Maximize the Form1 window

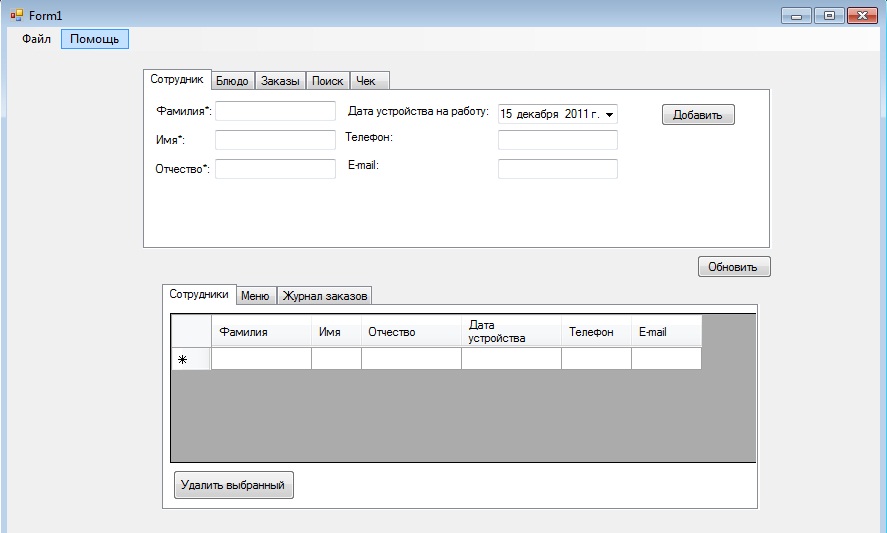tap(829, 15)
